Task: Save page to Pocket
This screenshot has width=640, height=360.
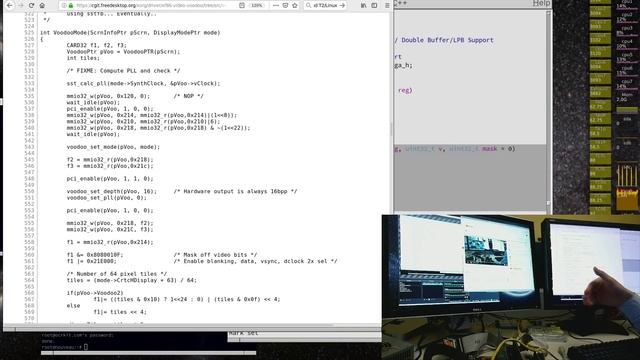Action: 285,5
